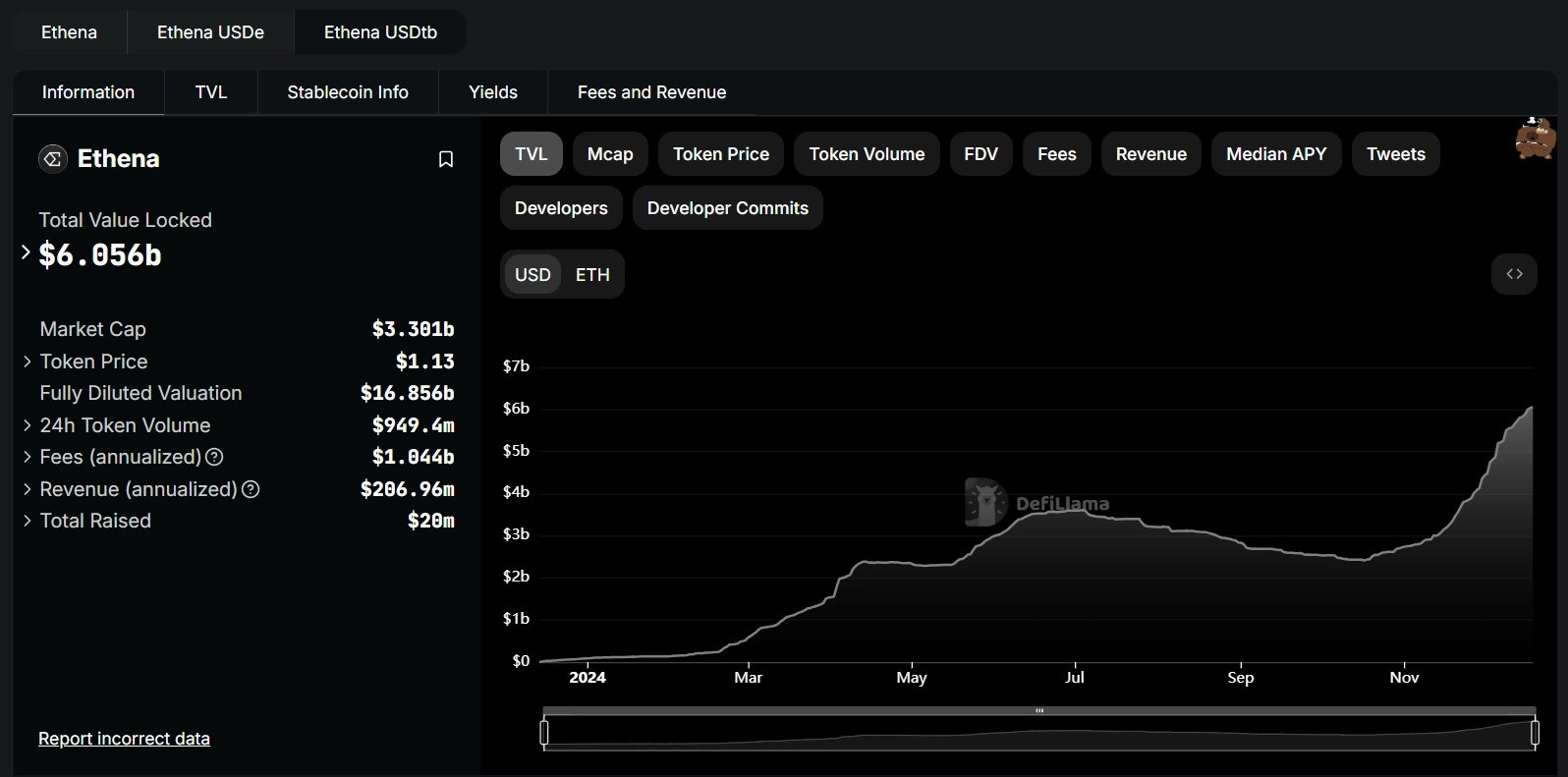Screen dimensions: 1568x777
Task: Toggle the Mcap chart metric
Action: click(610, 154)
